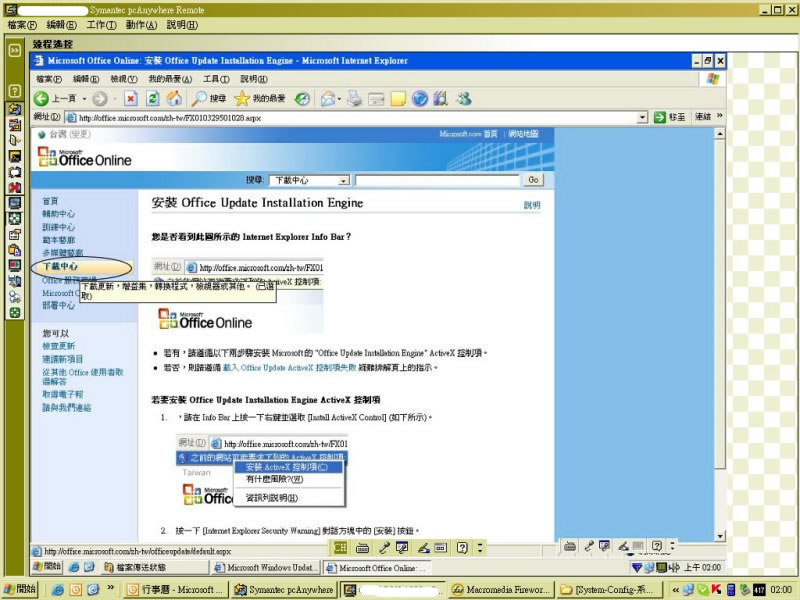800x600 pixels.
Task: Refresh the page with the IE Refresh icon
Action: [153, 98]
